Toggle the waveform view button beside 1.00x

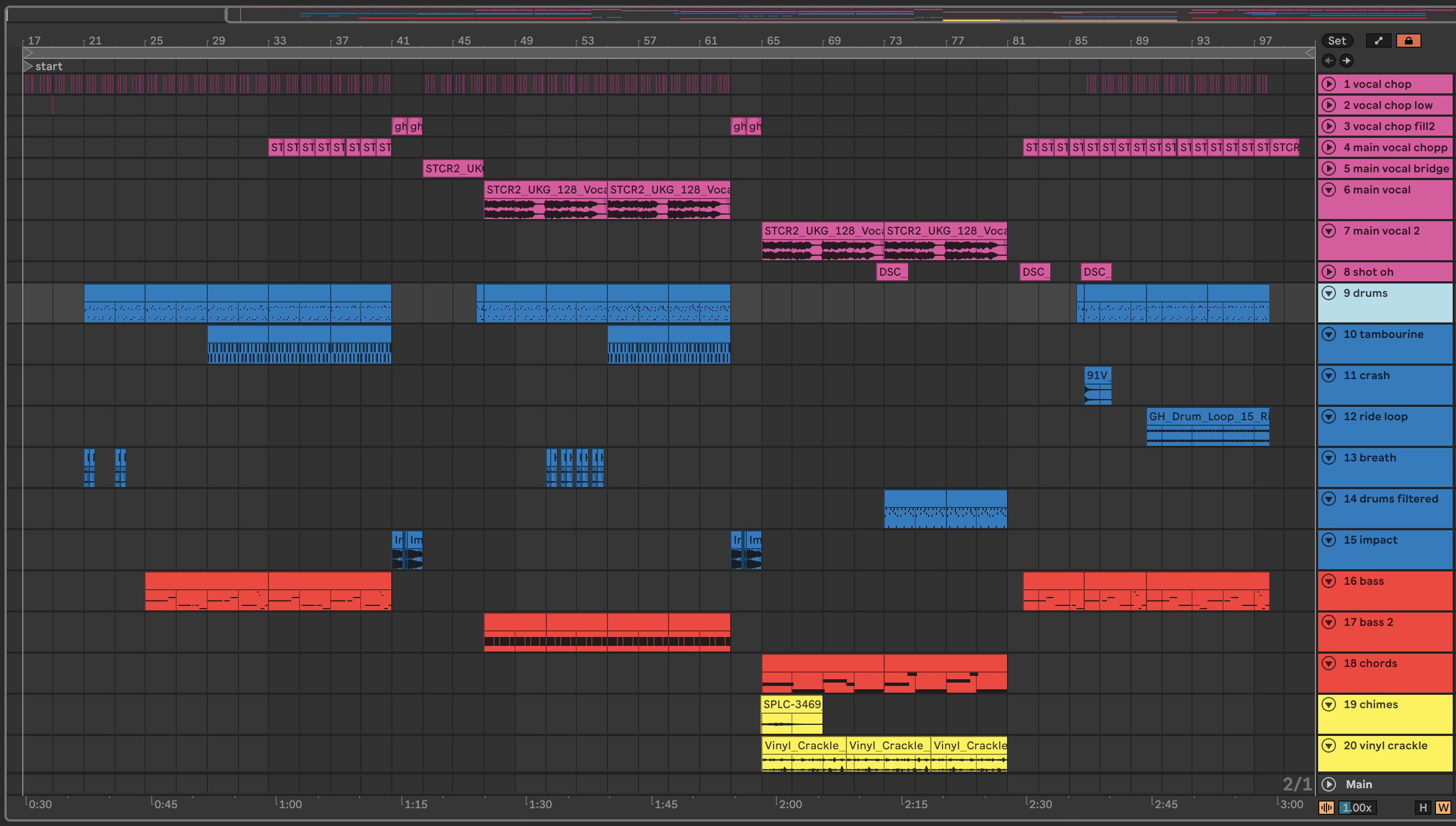pyautogui.click(x=1327, y=807)
